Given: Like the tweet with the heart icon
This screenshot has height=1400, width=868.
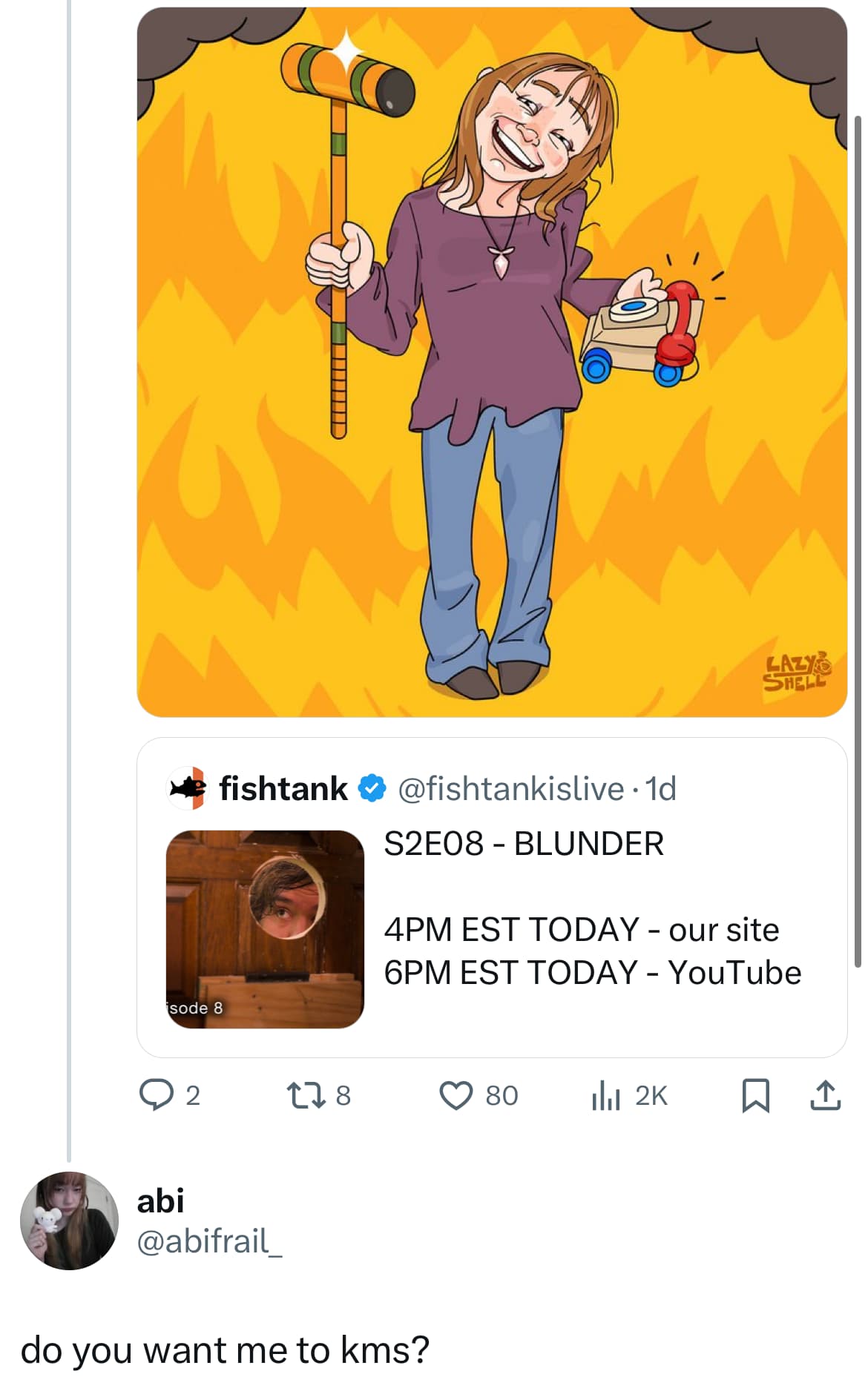Looking at the screenshot, I should [x=456, y=1095].
